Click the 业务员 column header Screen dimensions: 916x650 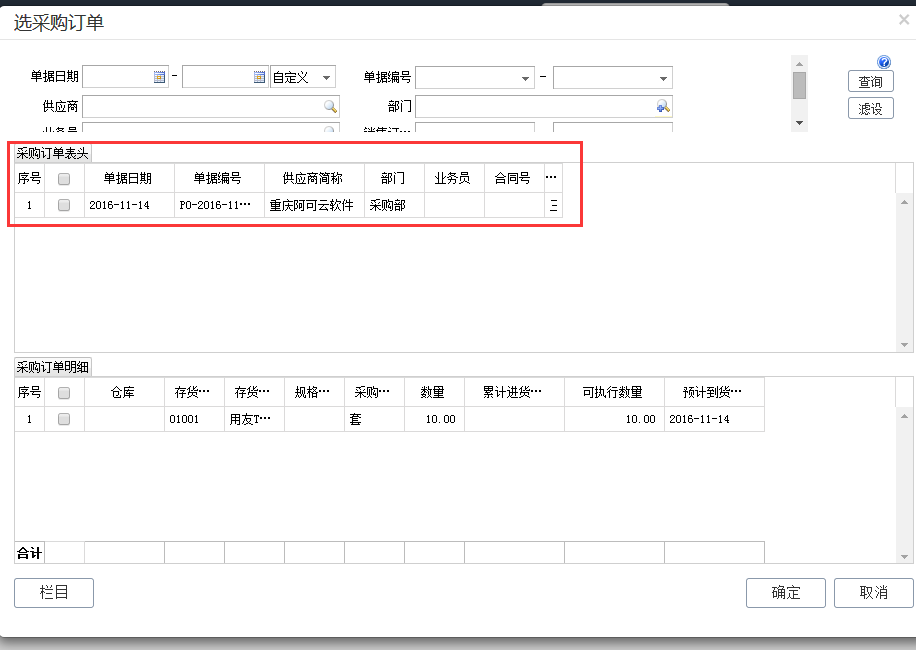[454, 178]
